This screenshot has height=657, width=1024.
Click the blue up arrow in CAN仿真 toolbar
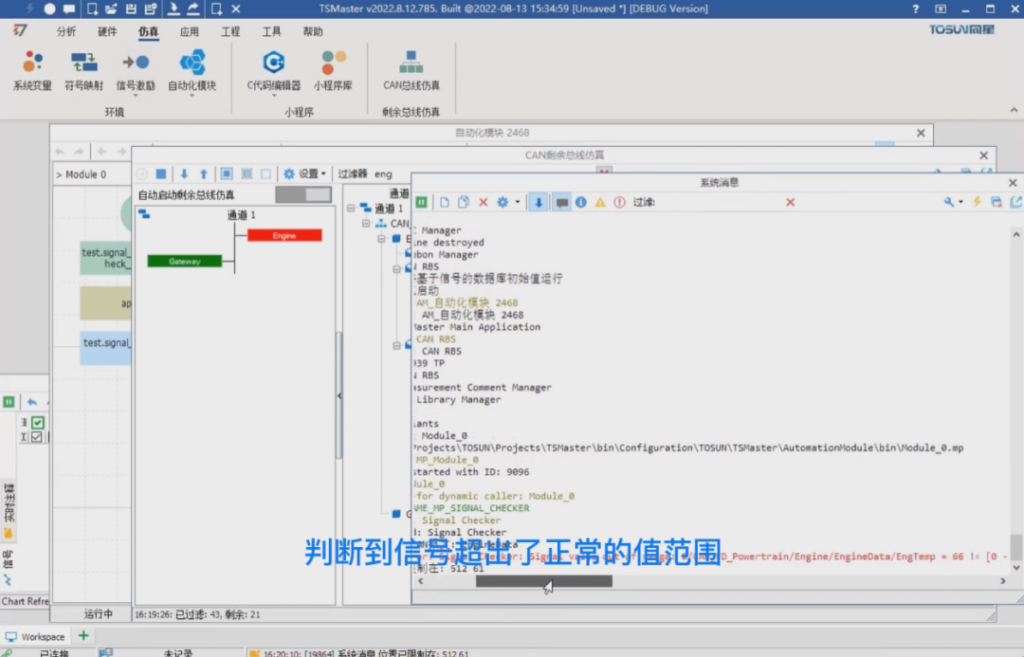point(204,174)
